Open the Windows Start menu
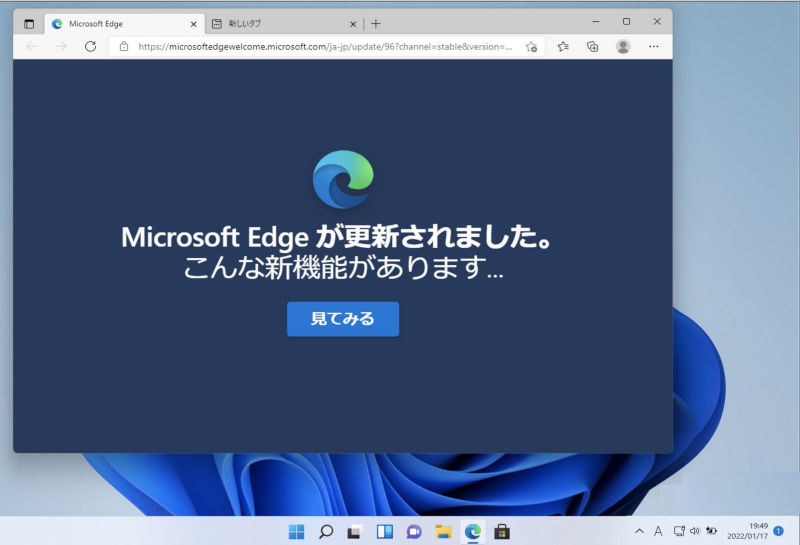 296,532
